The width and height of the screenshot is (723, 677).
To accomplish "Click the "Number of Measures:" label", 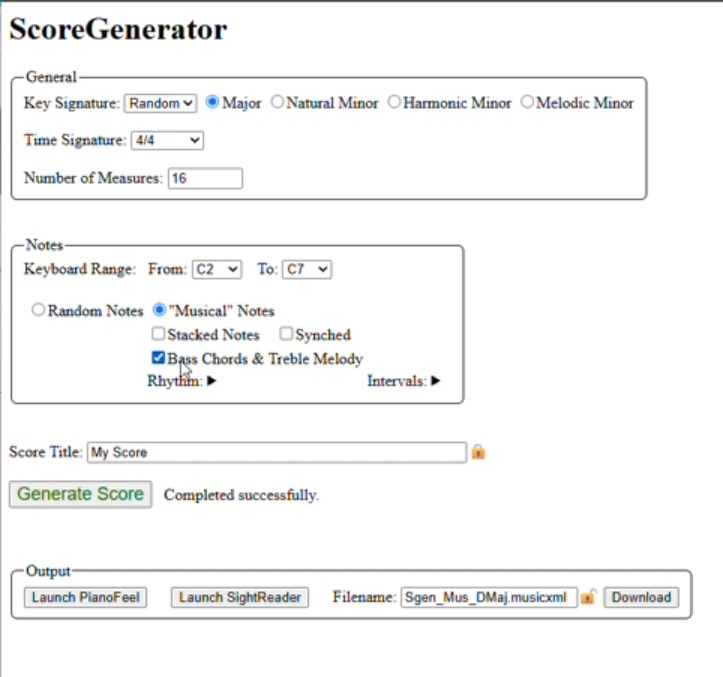I will click(93, 178).
